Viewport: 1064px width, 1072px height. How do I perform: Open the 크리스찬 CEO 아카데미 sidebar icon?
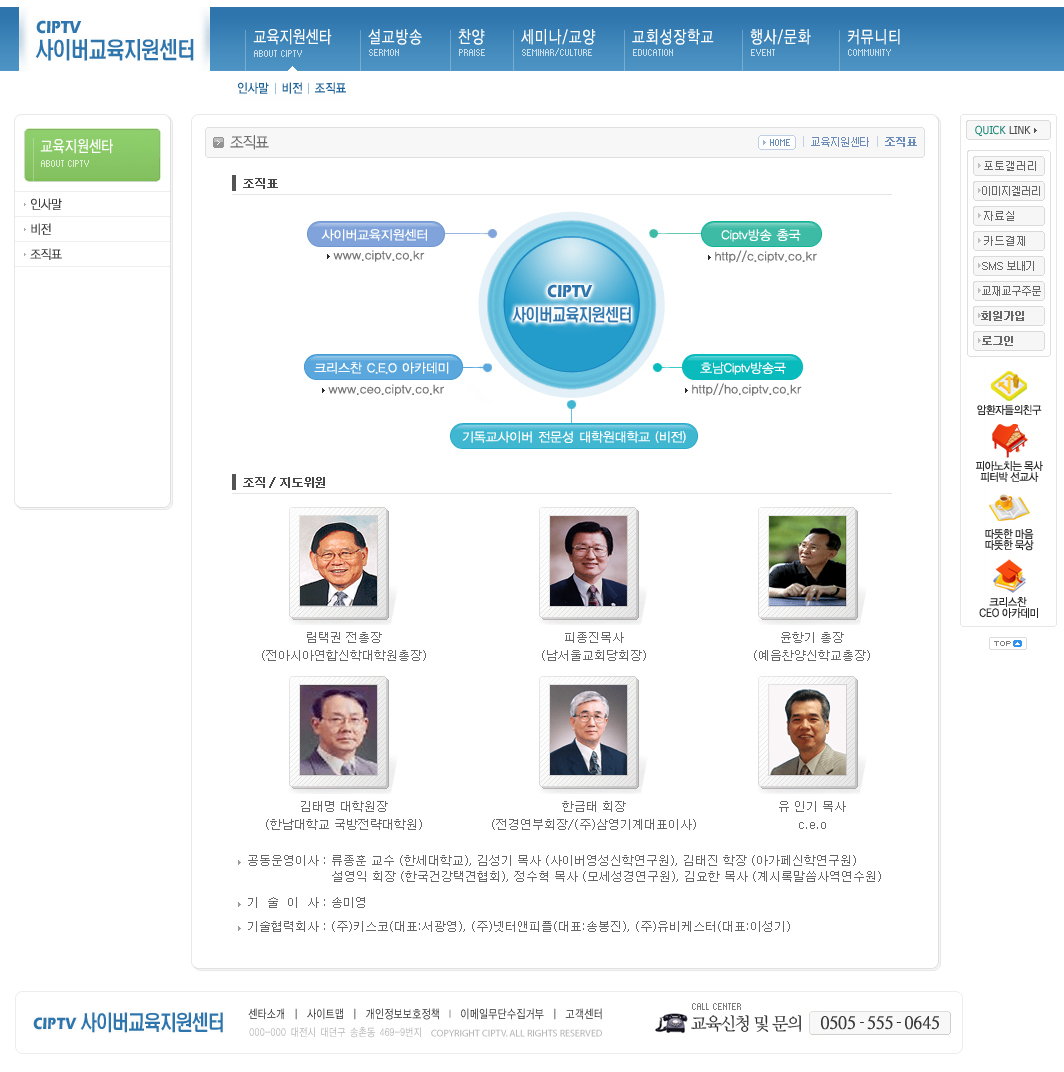coord(1008,576)
